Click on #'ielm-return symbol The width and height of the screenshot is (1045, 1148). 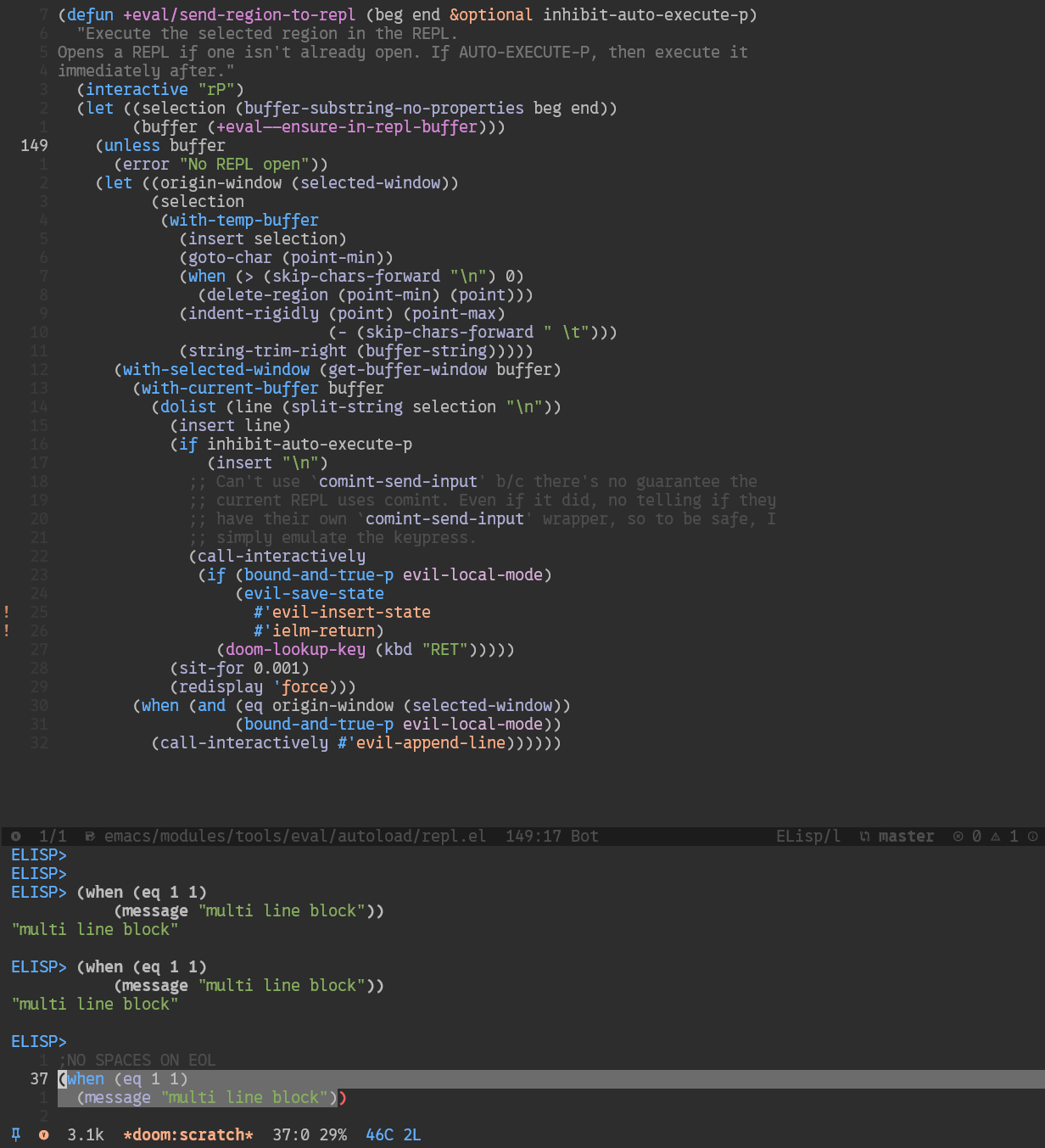(x=314, y=630)
